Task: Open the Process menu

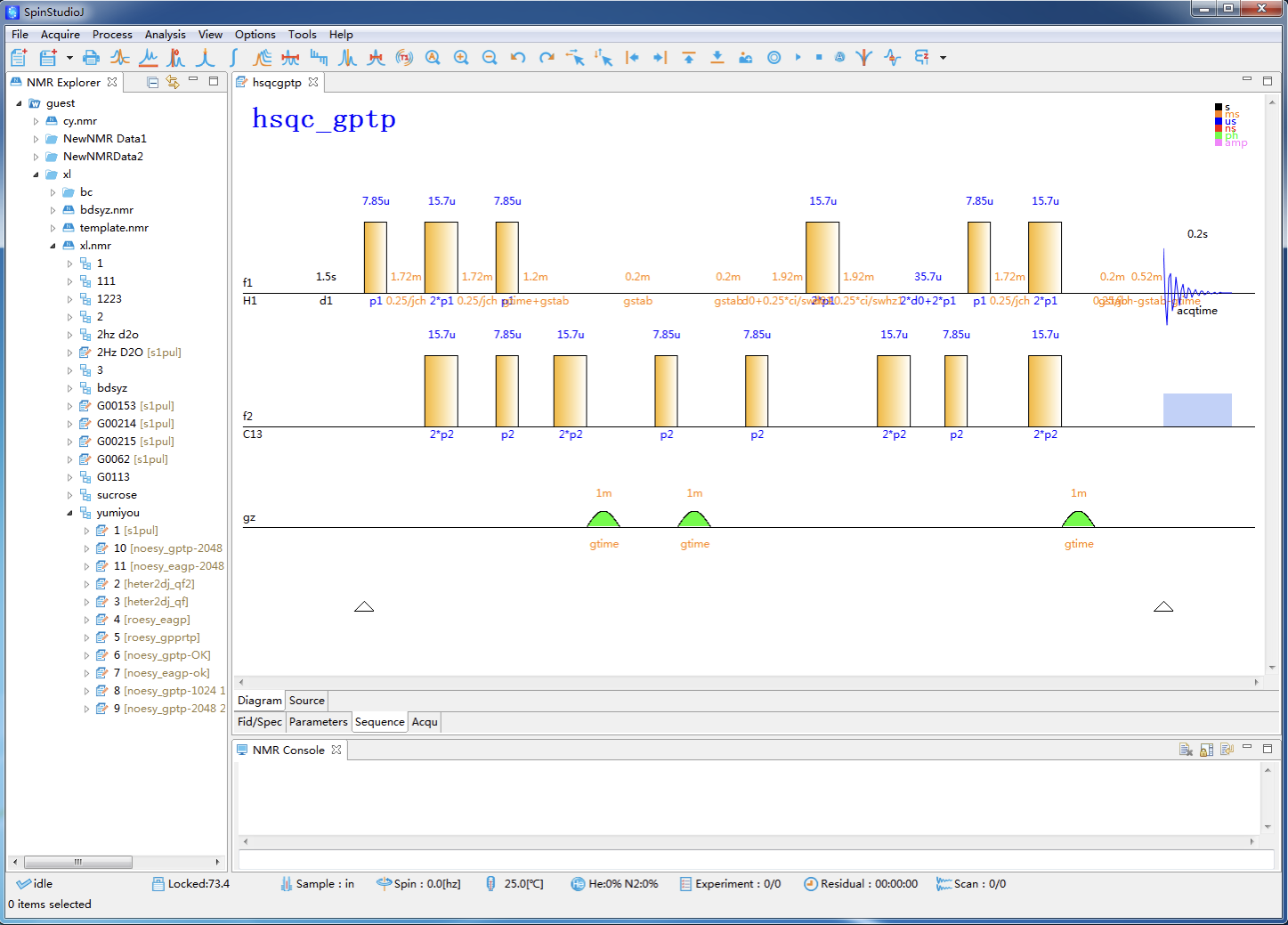Action: 112,35
